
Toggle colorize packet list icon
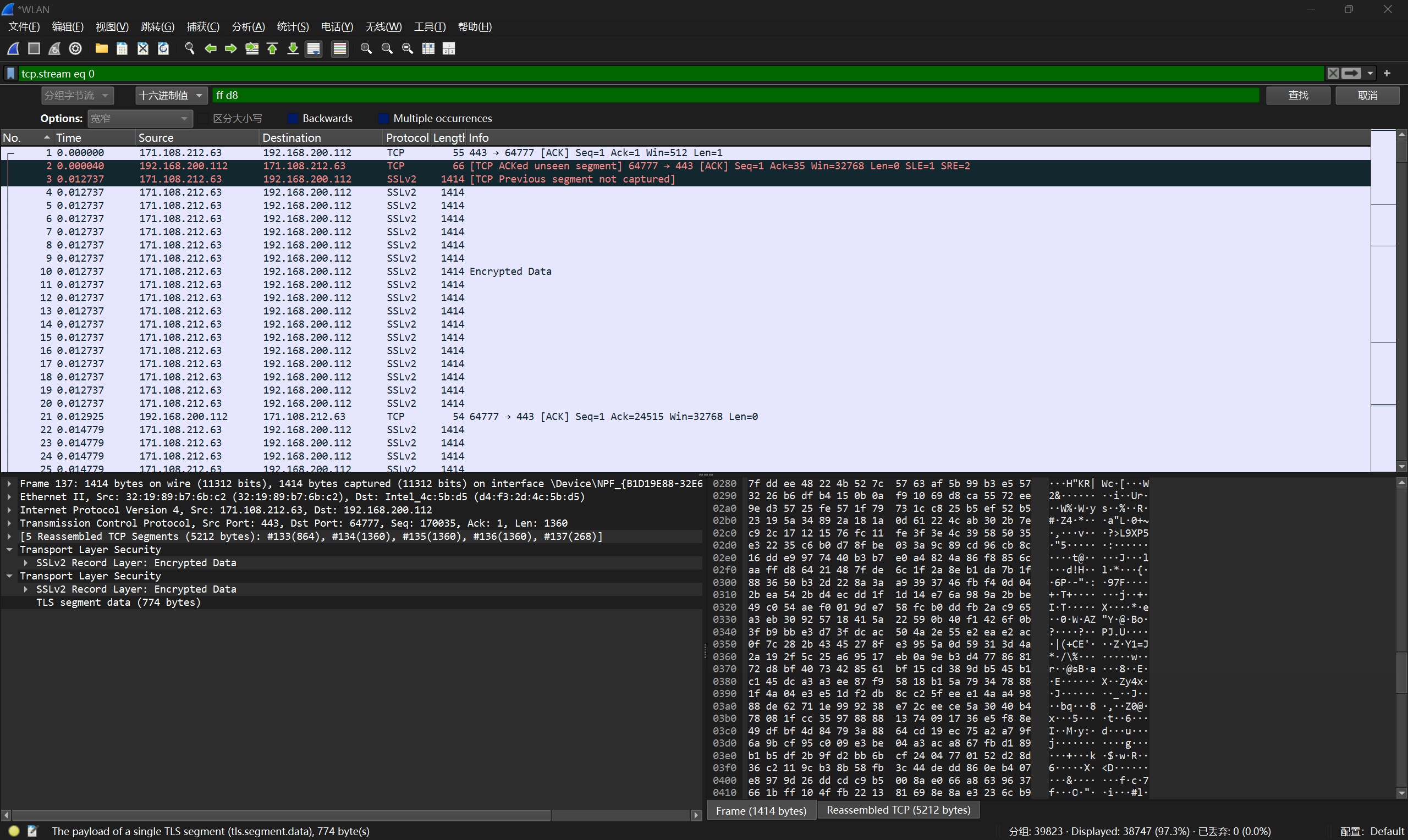click(x=340, y=49)
